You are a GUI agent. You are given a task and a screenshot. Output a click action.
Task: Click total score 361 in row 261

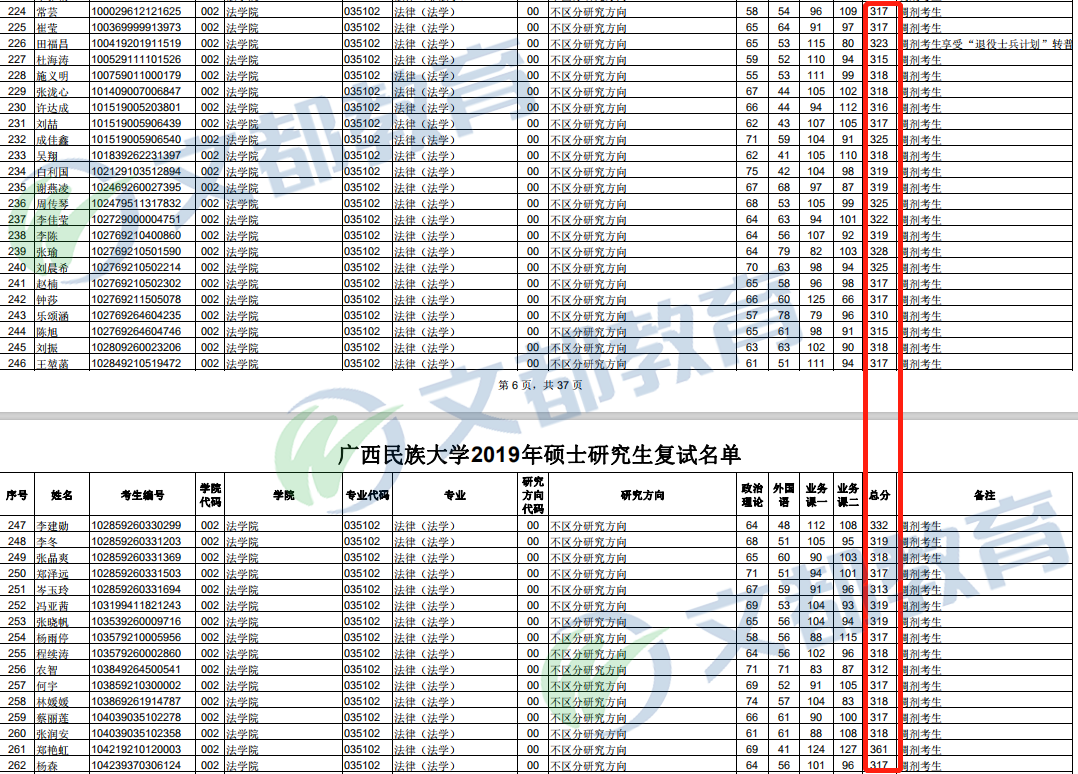tap(879, 749)
